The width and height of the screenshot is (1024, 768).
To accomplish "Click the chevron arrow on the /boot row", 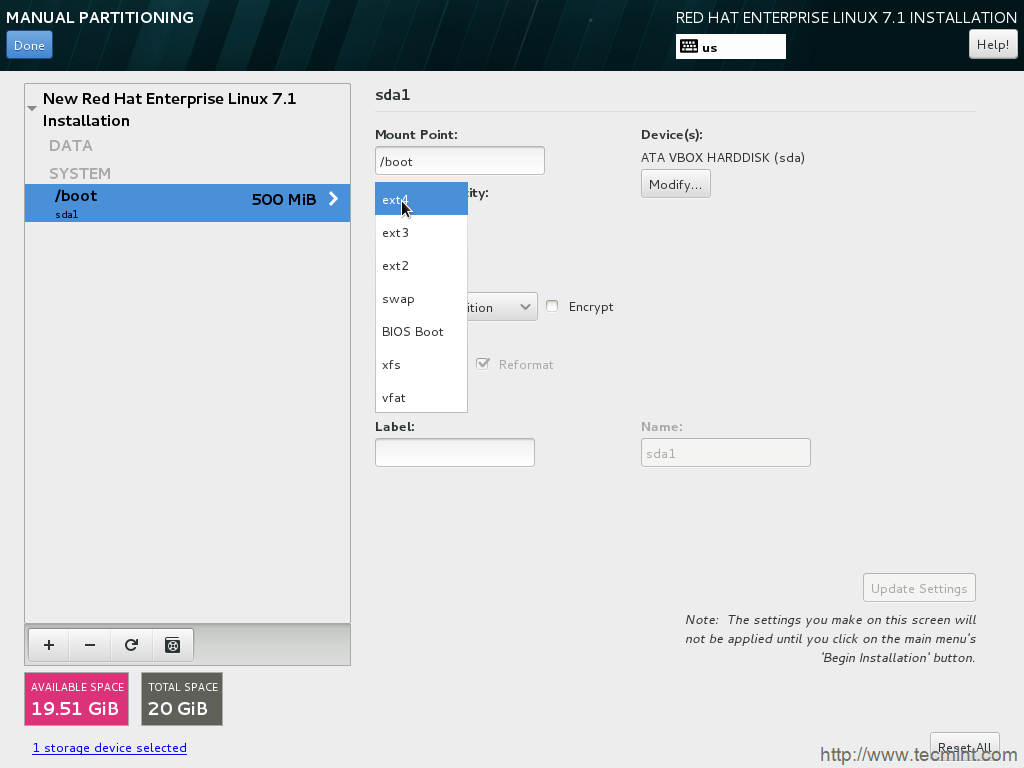I will point(333,199).
